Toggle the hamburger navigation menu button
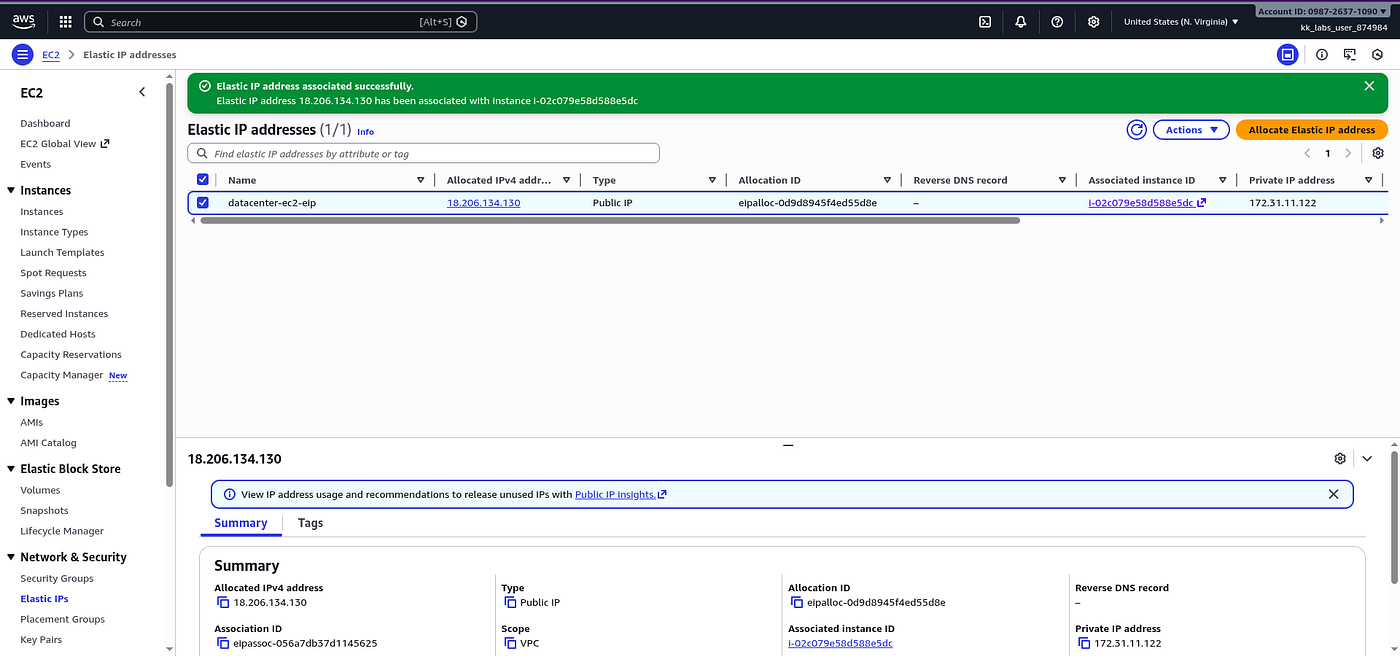Image resolution: width=1400 pixels, height=656 pixels. [22, 54]
